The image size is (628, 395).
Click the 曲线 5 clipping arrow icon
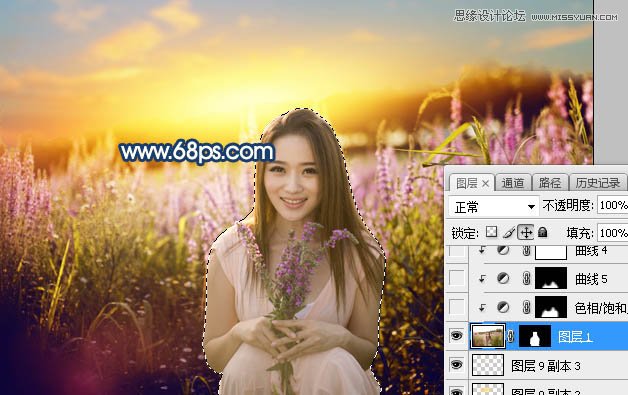tap(482, 278)
